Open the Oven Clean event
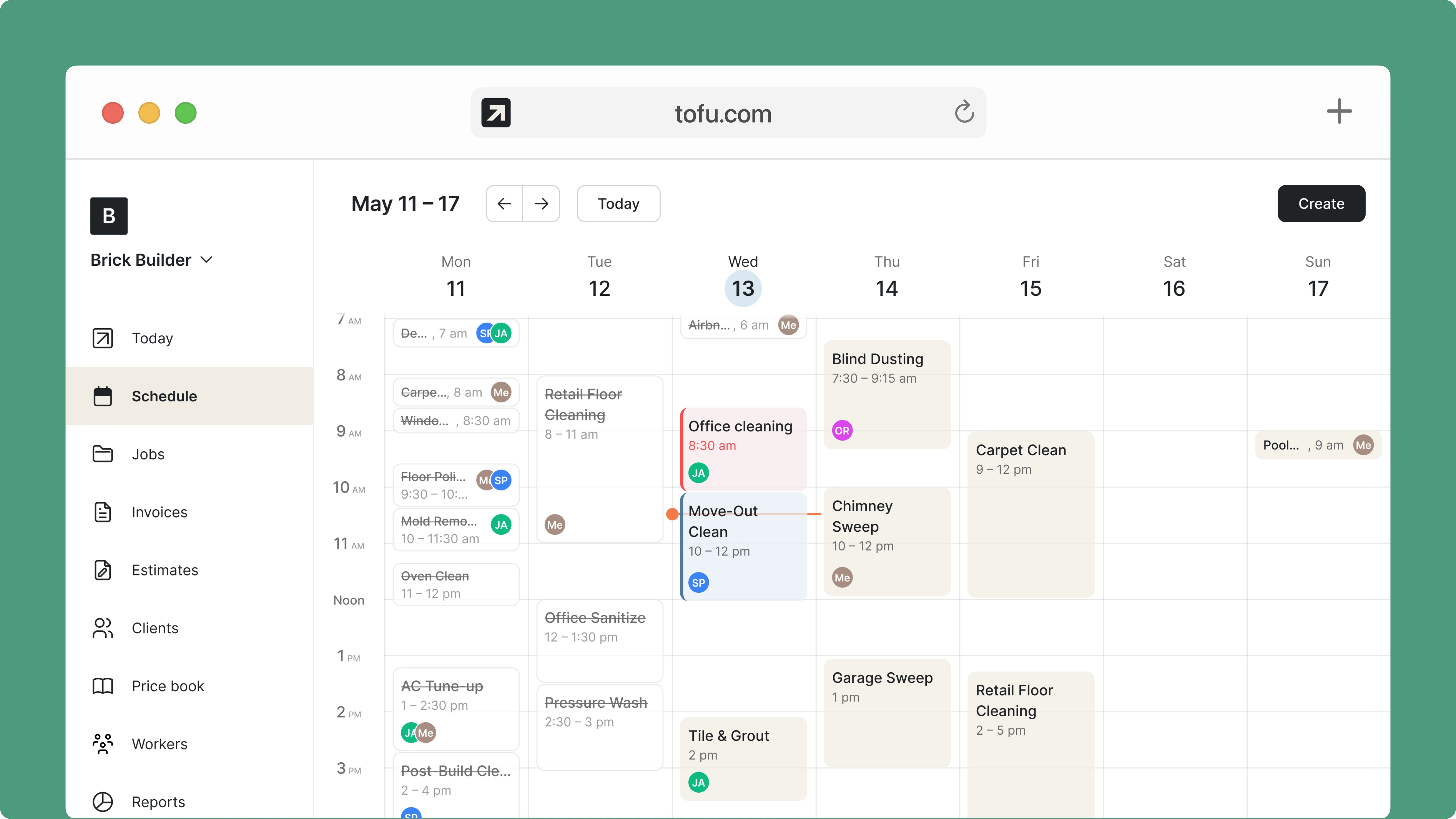Viewport: 1456px width, 819px height. 456,585
